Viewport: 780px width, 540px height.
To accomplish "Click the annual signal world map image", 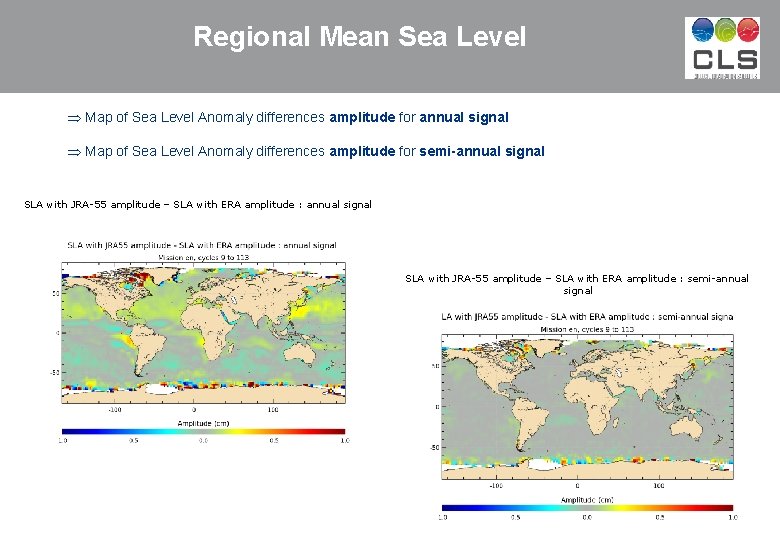I will click(203, 333).
